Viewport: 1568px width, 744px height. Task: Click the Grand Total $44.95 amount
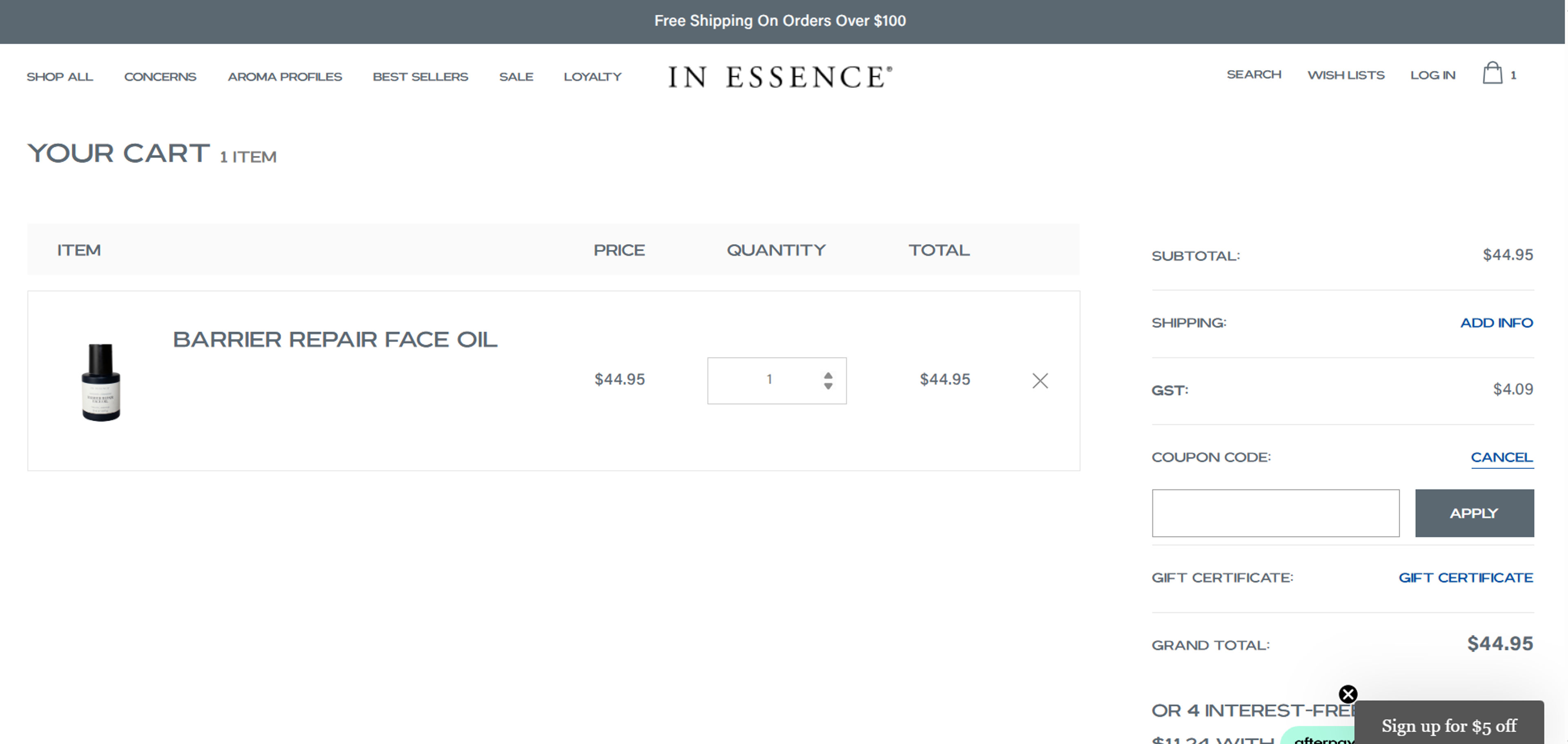[1500, 644]
